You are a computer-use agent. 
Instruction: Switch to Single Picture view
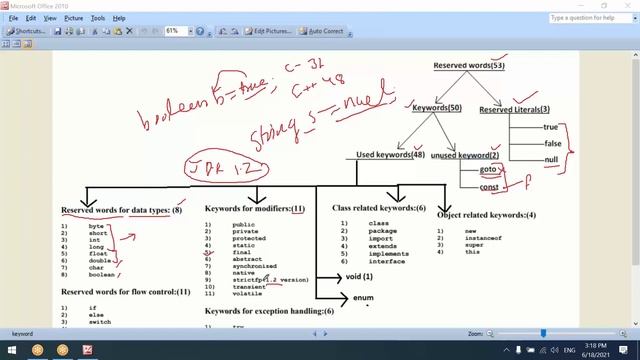point(28,44)
